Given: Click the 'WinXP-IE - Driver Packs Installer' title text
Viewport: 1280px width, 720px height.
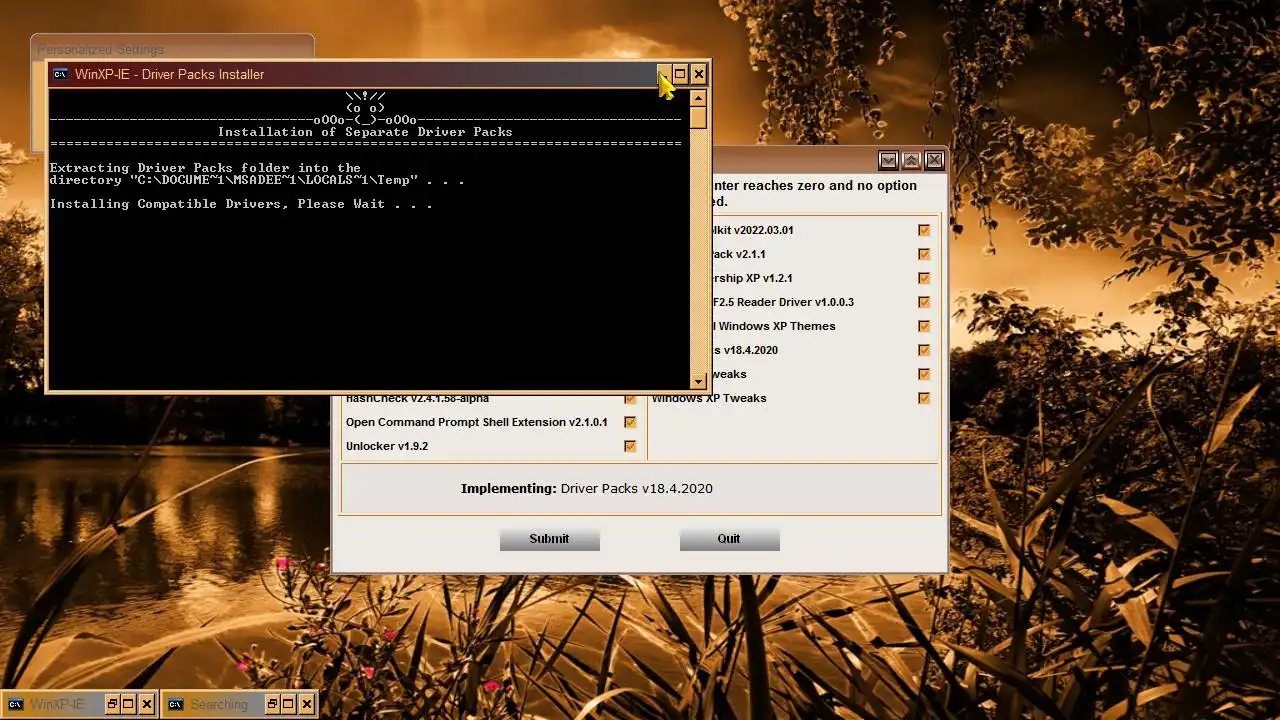Looking at the screenshot, I should 169,74.
